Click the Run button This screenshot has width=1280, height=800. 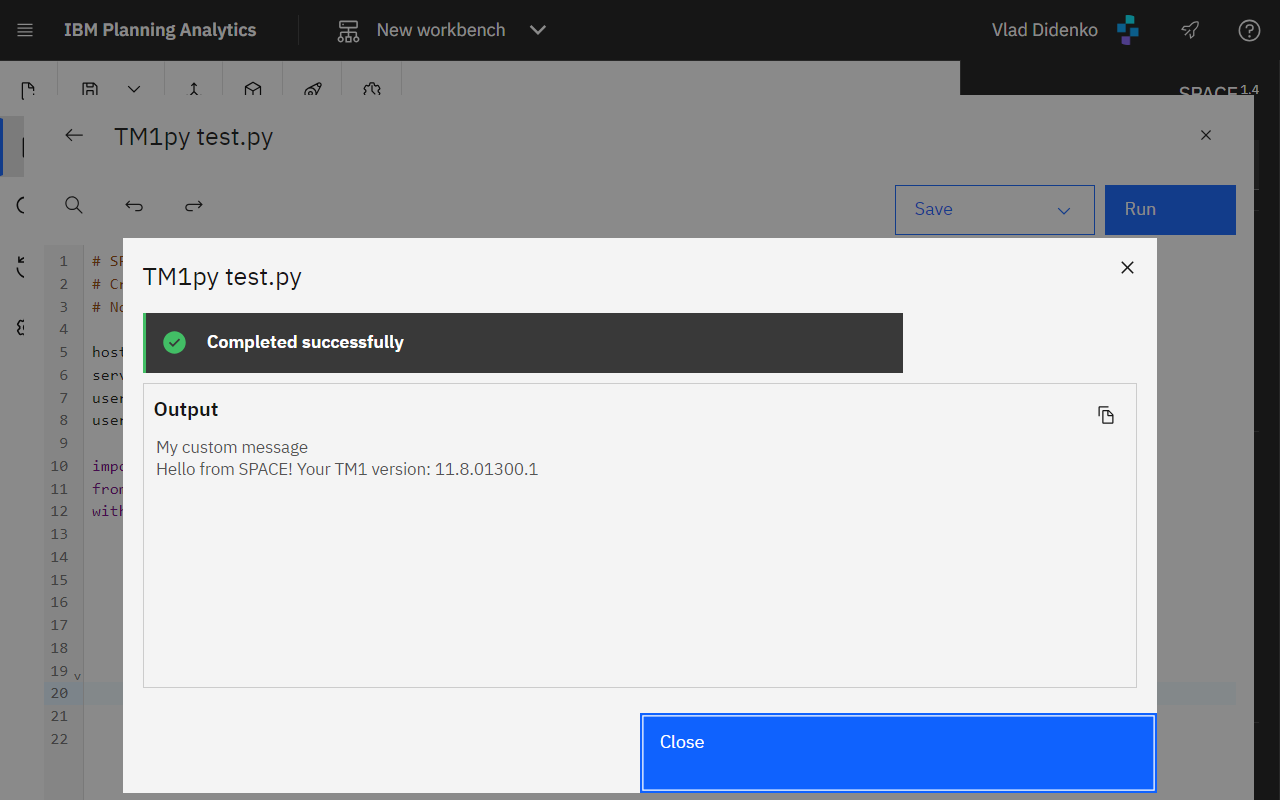click(1170, 210)
